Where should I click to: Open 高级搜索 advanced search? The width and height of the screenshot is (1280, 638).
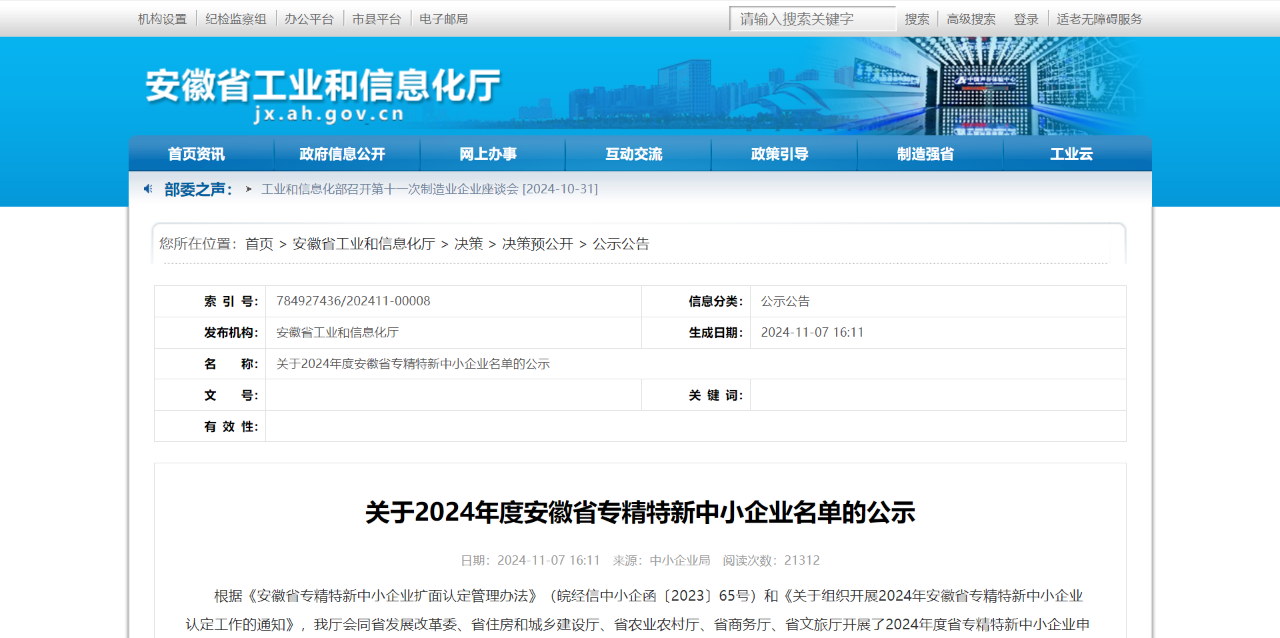971,19
